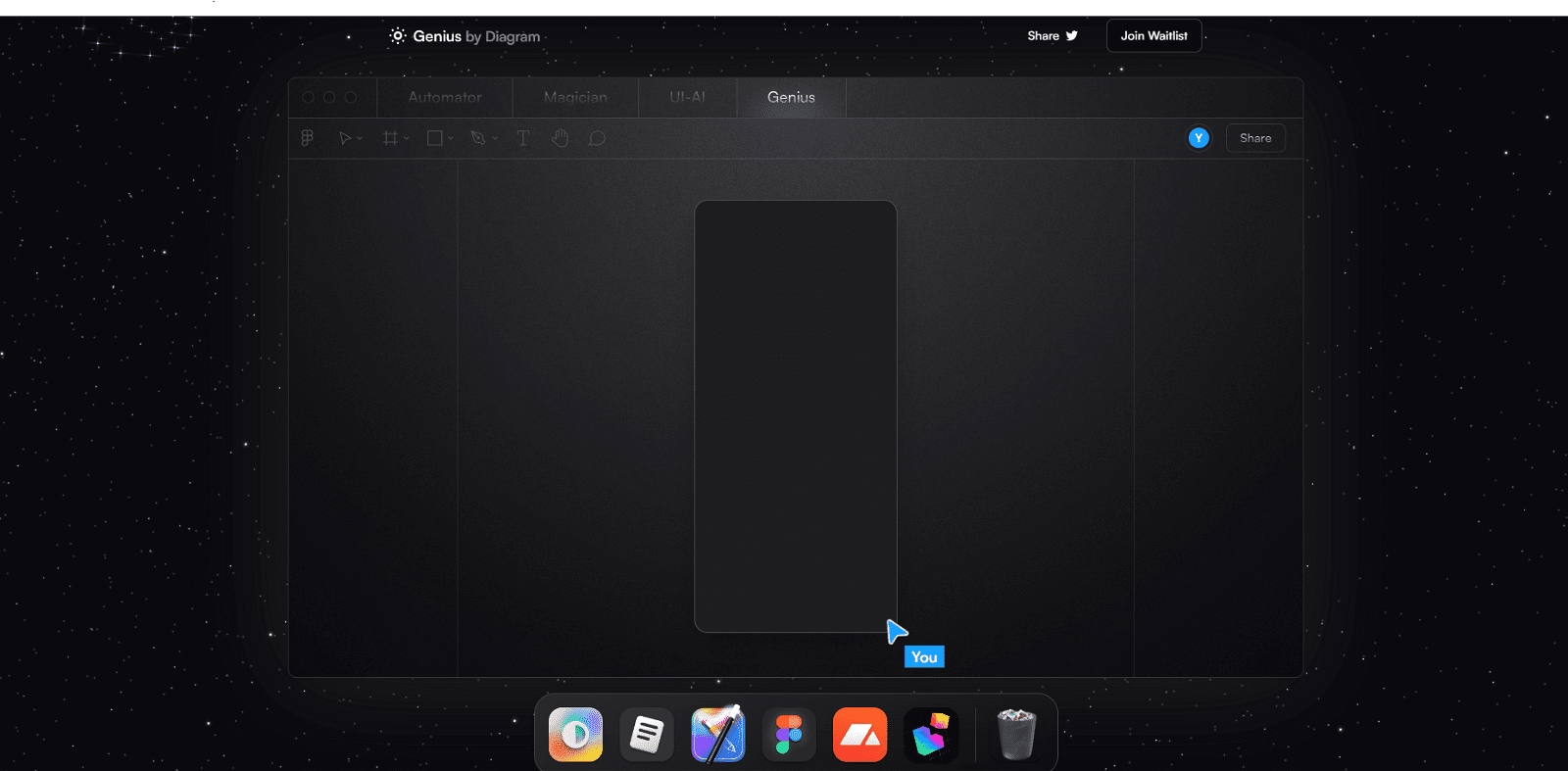Select the Frame hash tool

pyautogui.click(x=390, y=138)
